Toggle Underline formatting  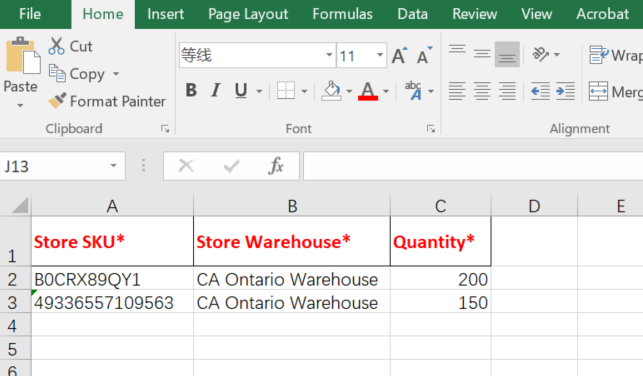point(241,90)
